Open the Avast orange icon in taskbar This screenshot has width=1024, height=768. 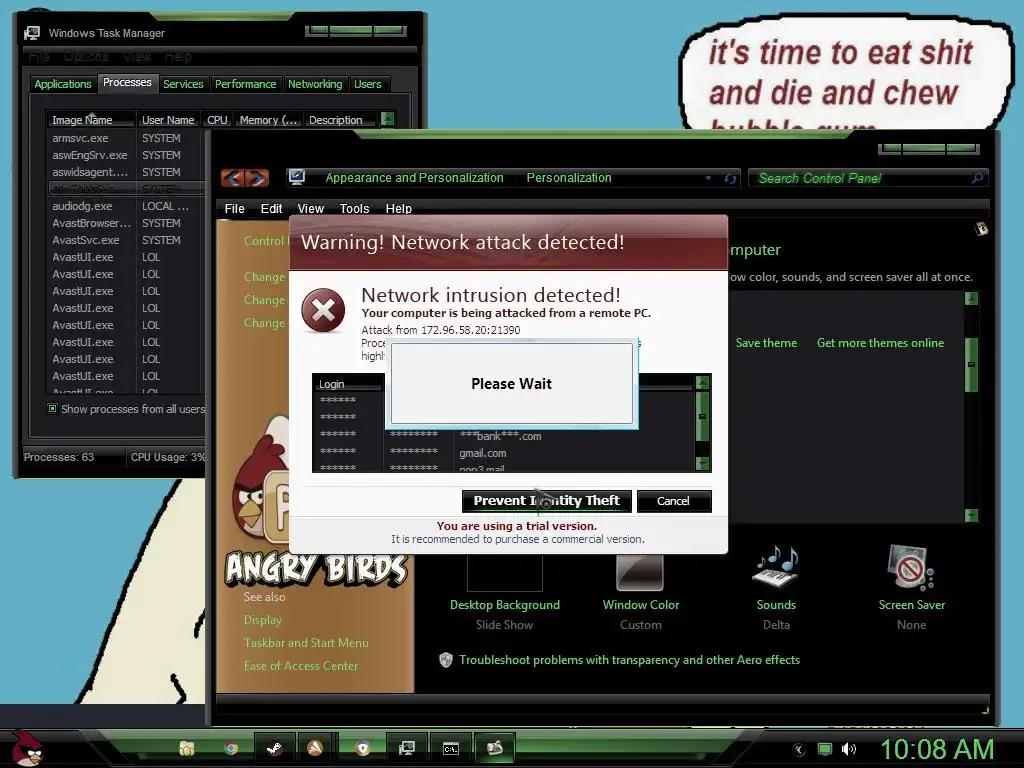pyautogui.click(x=315, y=748)
